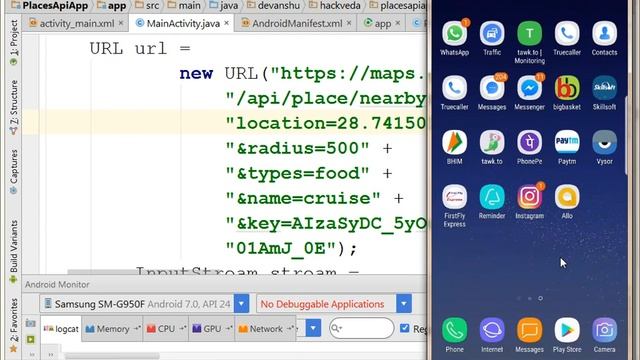Open the Allo app

pos(567,197)
